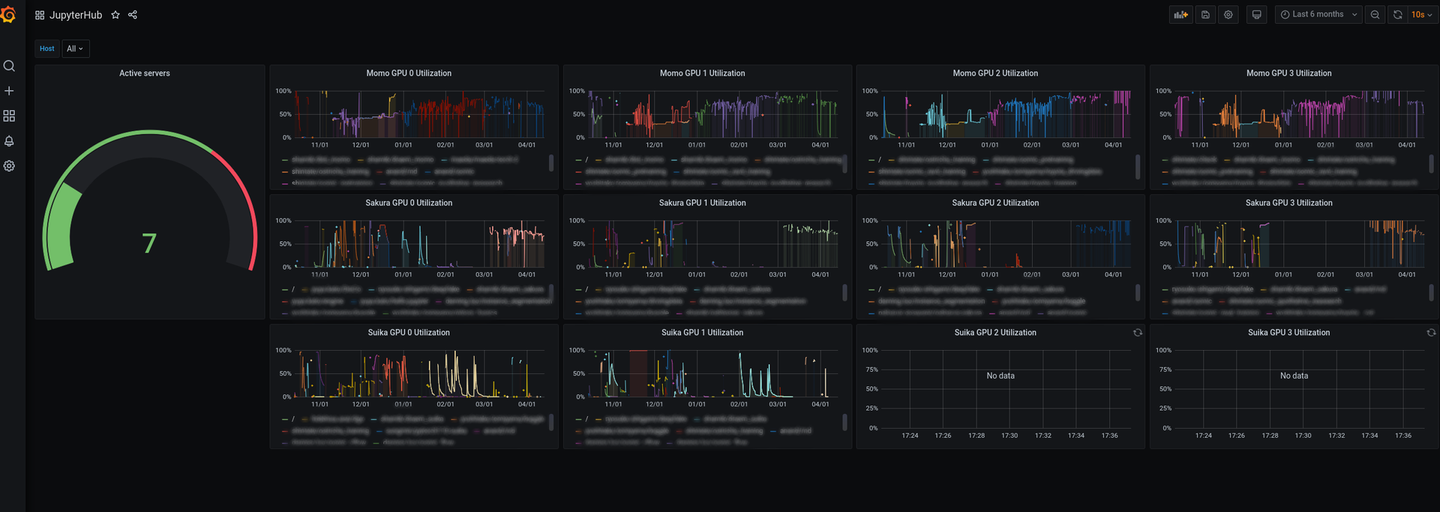The height and width of the screenshot is (512, 1440).
Task: Click the Momo GPU 1 legend scrollbar
Action: [845, 163]
